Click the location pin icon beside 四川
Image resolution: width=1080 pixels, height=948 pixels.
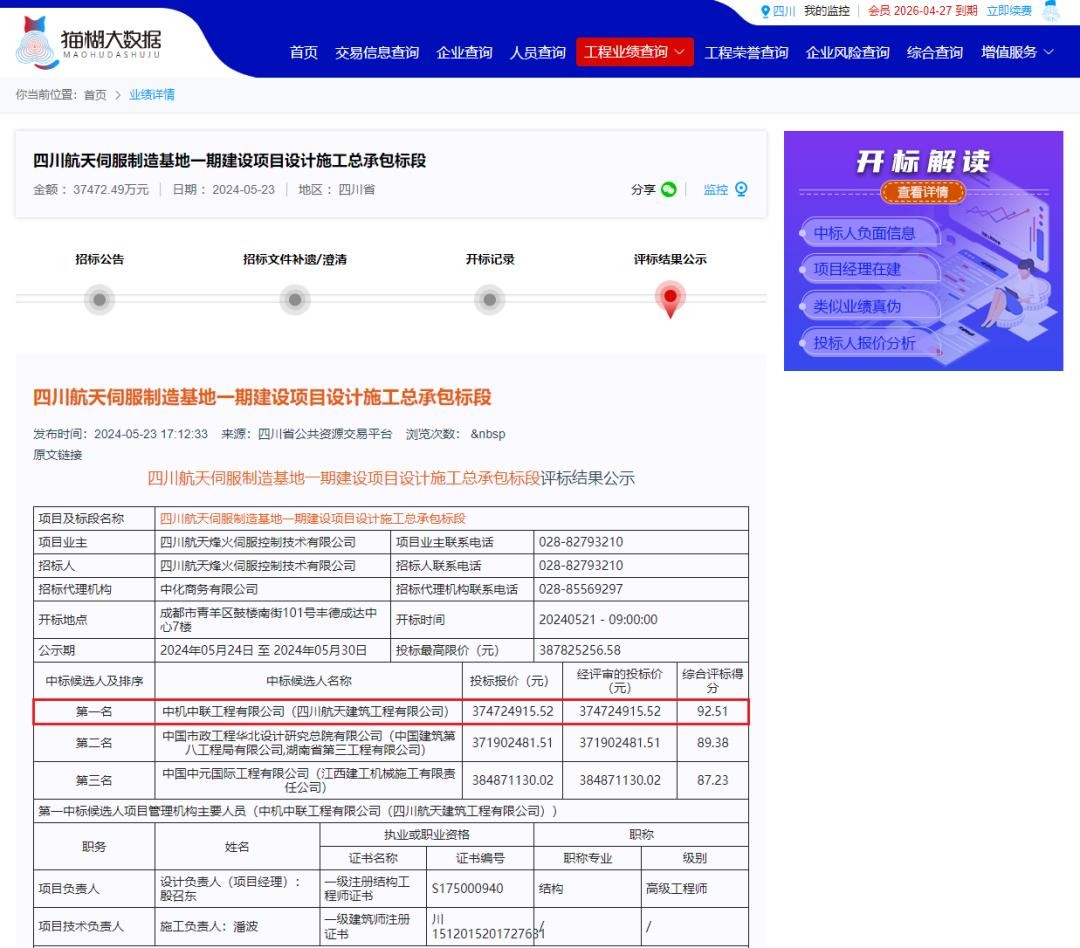click(766, 11)
